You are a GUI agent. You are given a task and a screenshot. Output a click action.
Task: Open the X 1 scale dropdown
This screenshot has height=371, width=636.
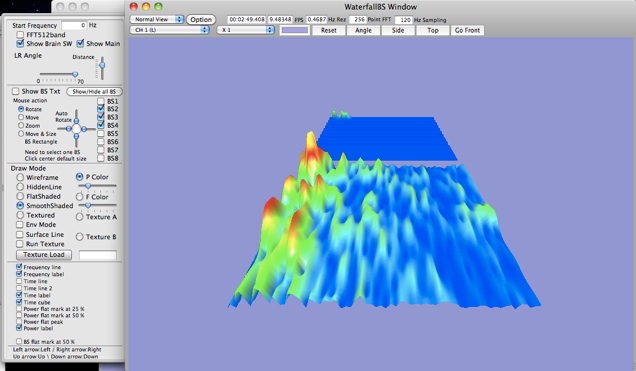pyautogui.click(x=246, y=30)
